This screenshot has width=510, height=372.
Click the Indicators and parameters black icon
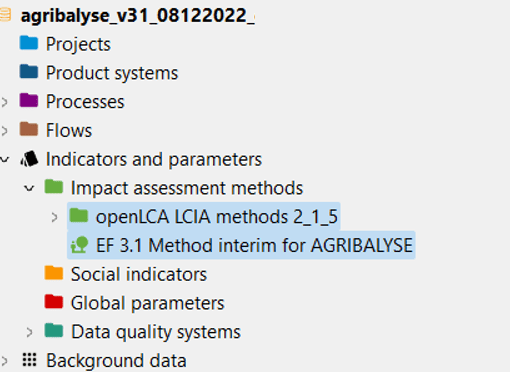29,159
